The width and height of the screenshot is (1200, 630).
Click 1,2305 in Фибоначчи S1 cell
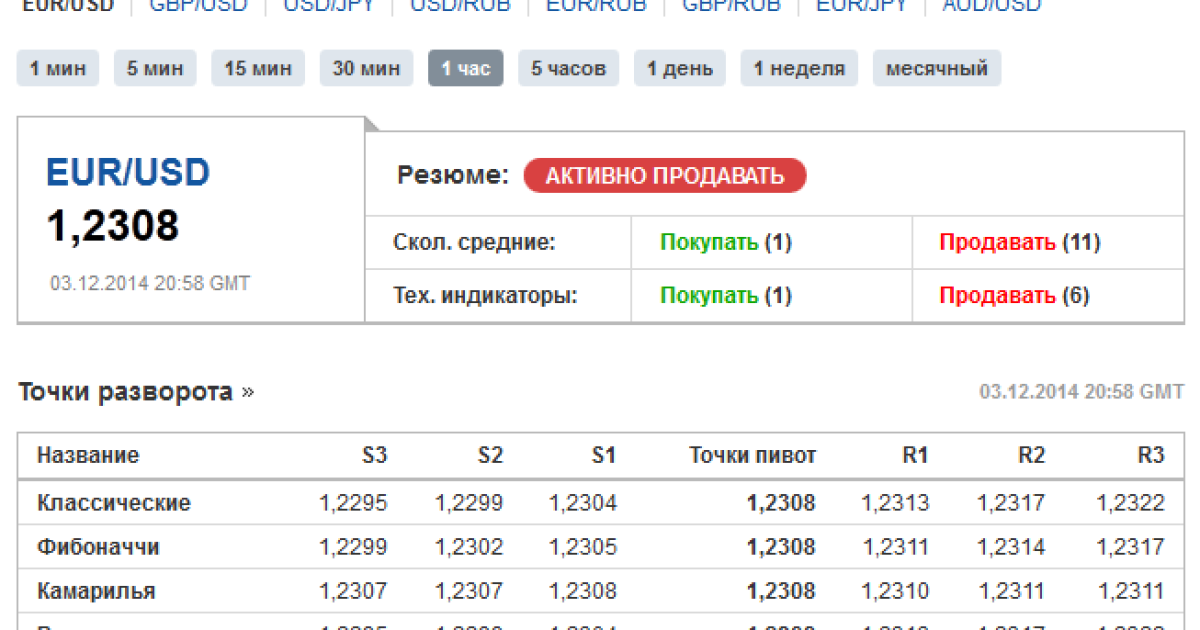tap(583, 547)
